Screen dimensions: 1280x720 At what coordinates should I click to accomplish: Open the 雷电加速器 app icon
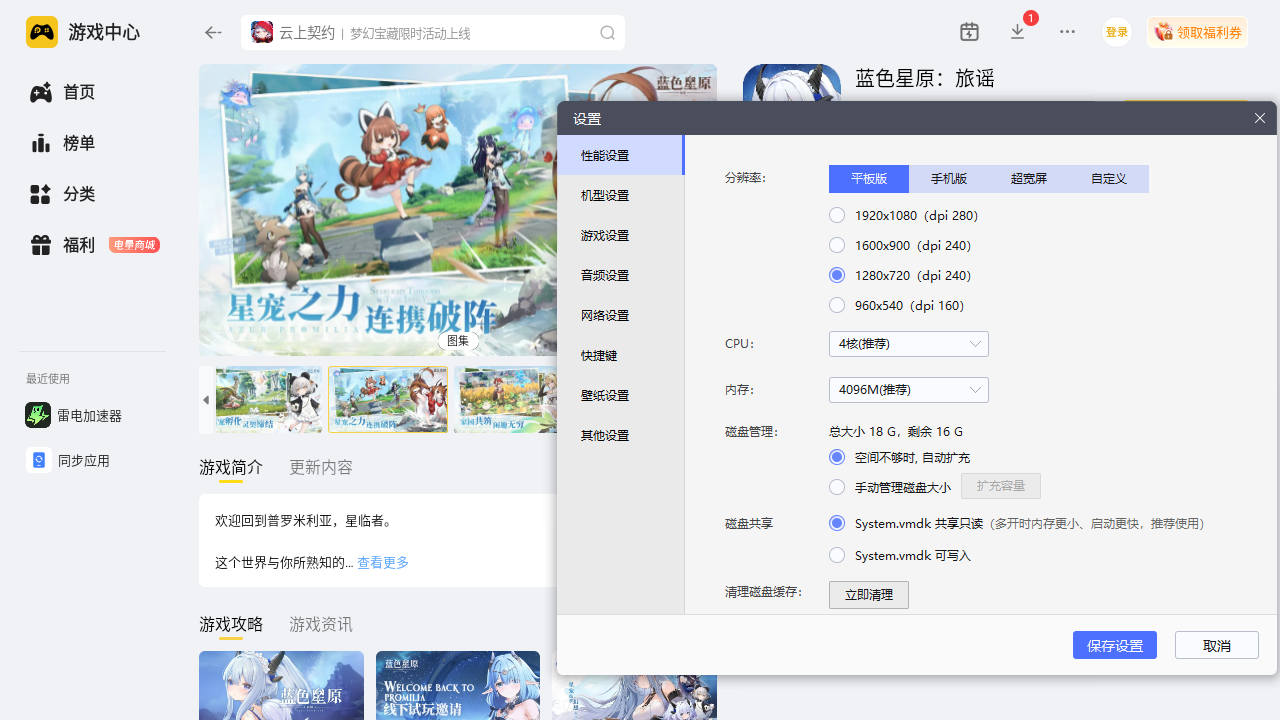point(38,415)
